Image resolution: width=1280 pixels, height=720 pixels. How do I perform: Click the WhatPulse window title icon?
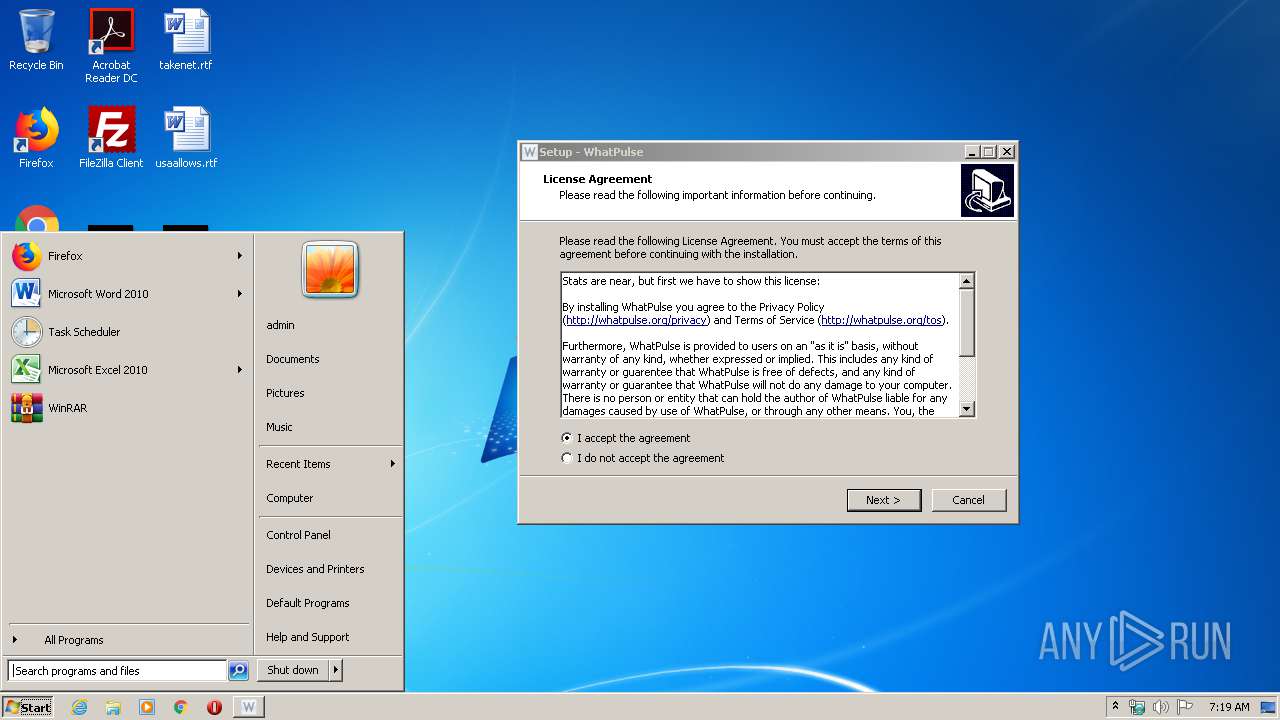tap(530, 152)
